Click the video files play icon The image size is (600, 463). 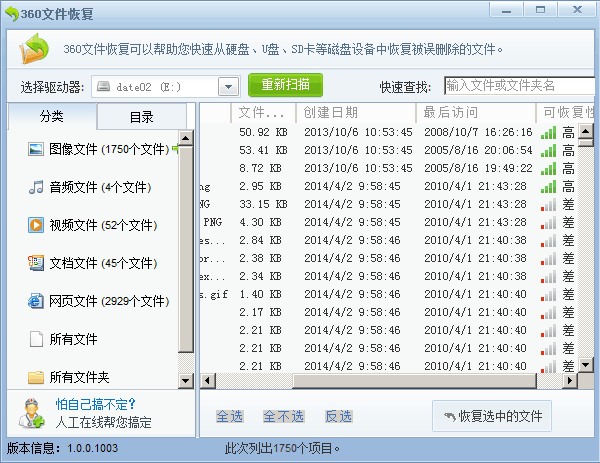tap(36, 225)
